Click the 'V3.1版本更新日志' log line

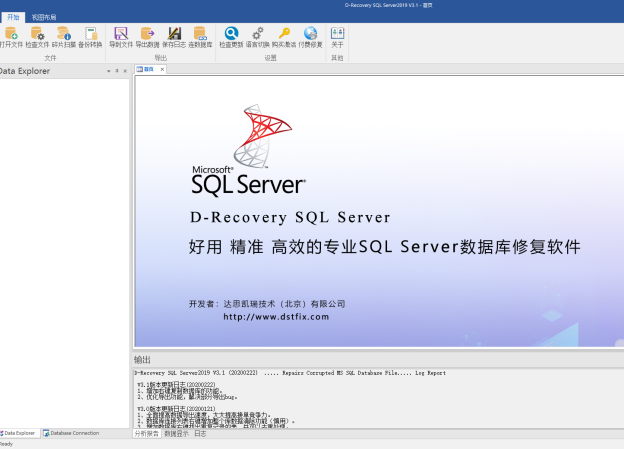click(176, 385)
